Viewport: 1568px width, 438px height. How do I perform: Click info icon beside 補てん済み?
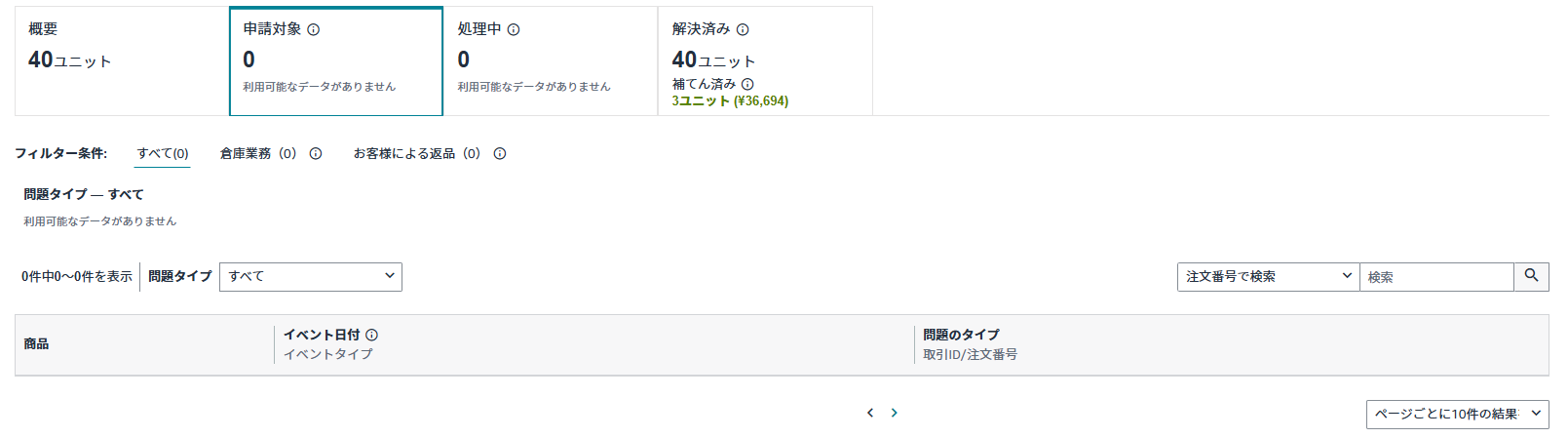[x=747, y=84]
